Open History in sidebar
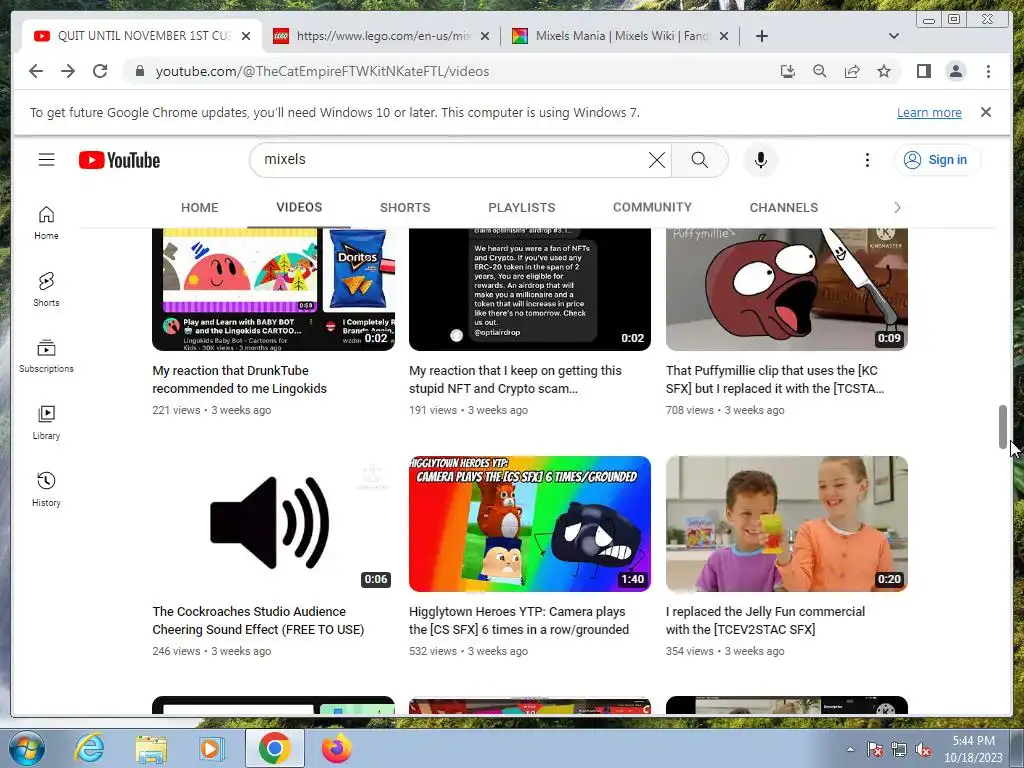 click(x=46, y=489)
